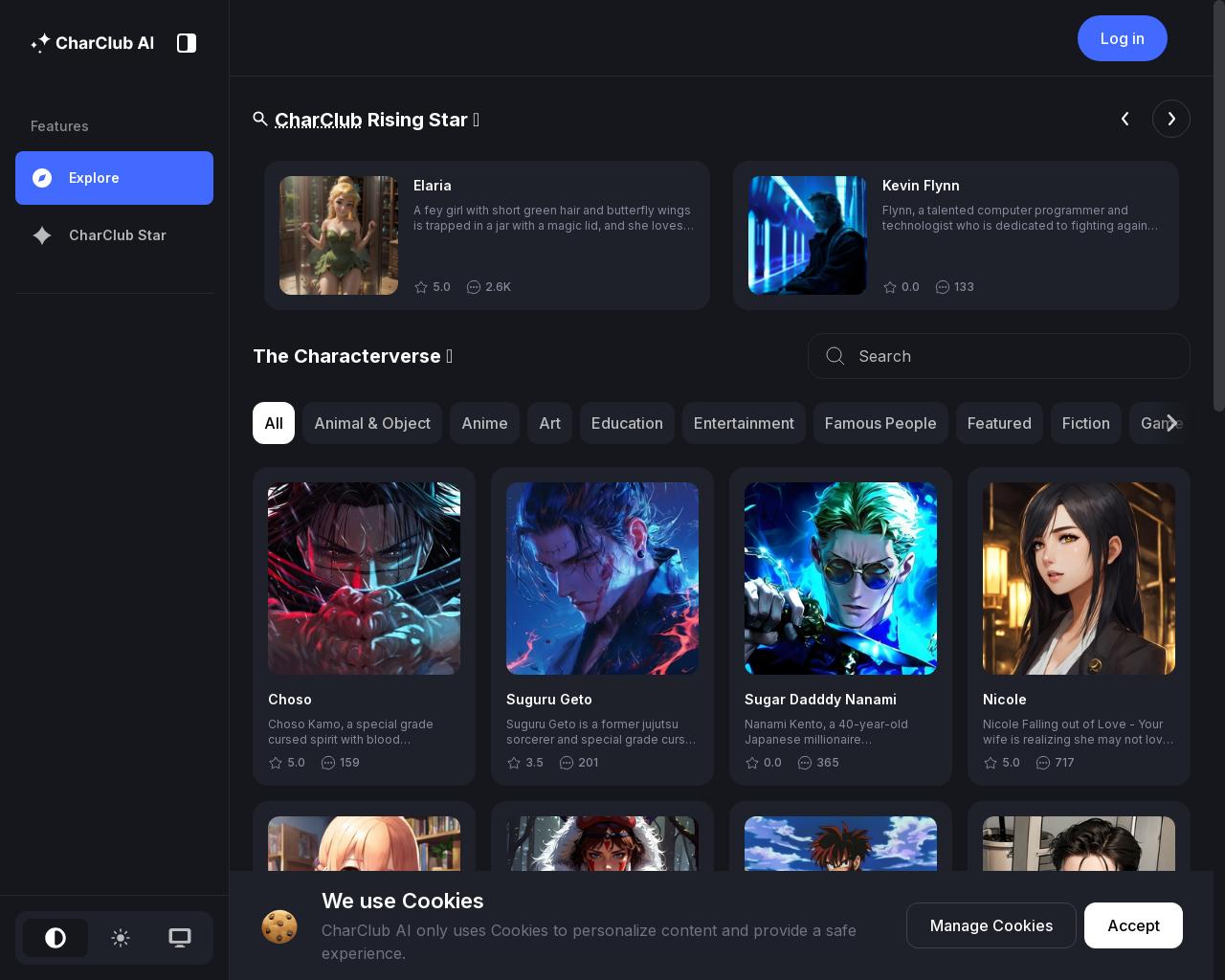
Task: Select the Animal & Object category
Action: 372,423
